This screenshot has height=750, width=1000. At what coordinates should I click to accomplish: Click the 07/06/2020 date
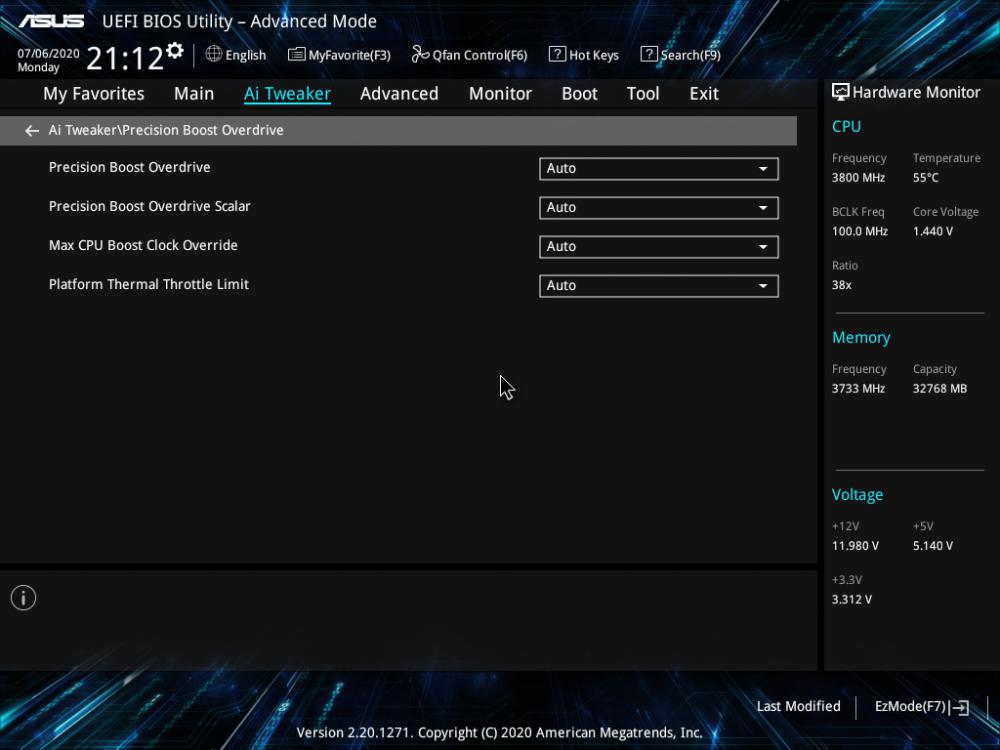click(48, 54)
